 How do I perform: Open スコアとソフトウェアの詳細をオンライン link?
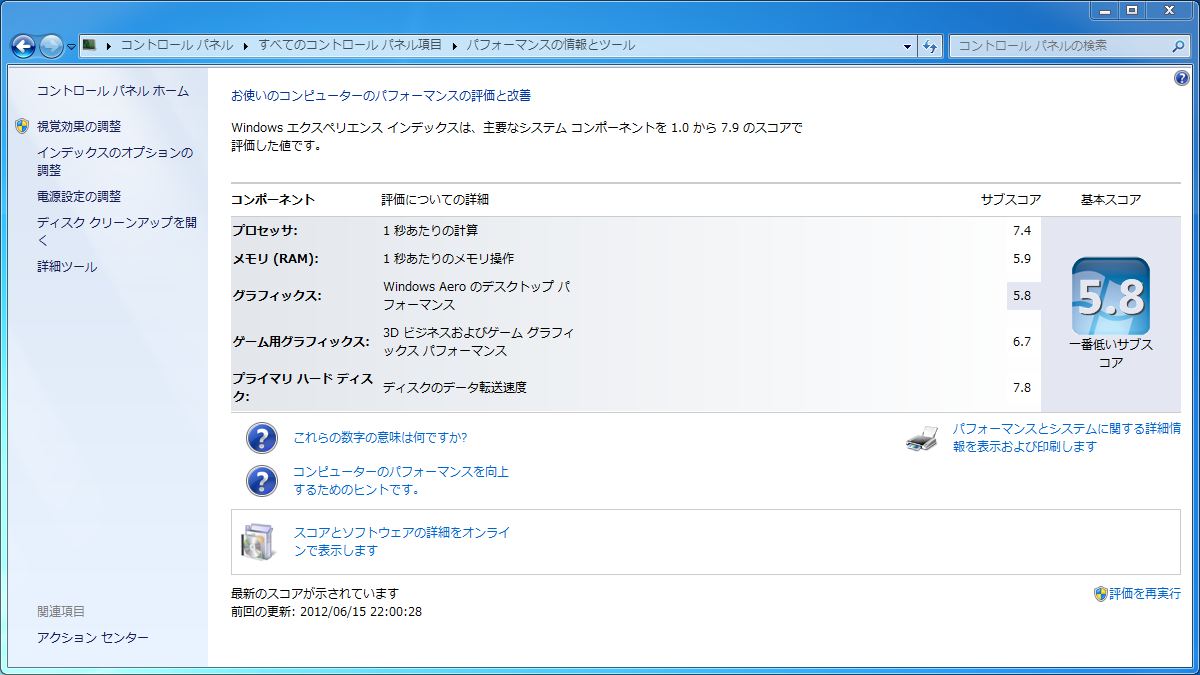402,542
